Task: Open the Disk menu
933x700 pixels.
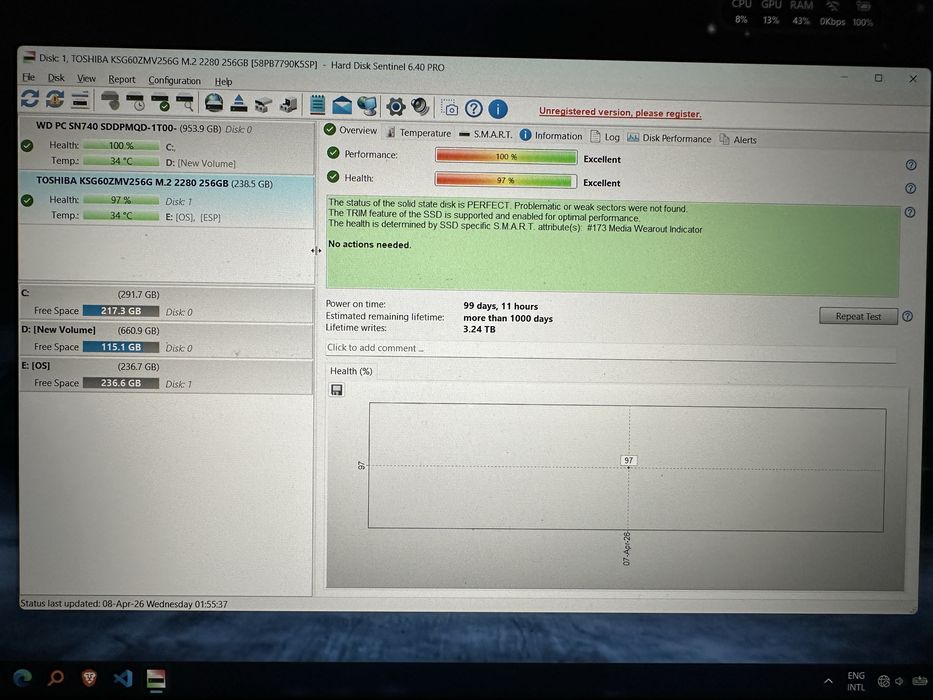Action: (x=56, y=78)
